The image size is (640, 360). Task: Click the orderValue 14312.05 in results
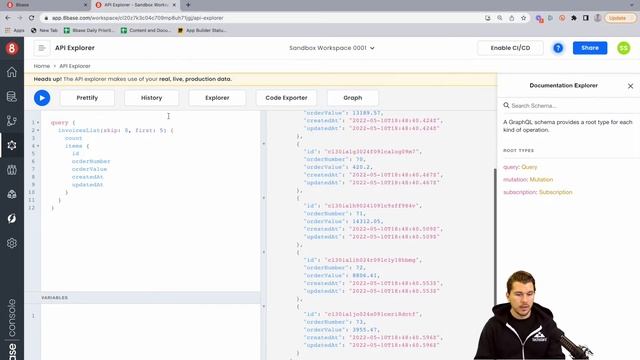tap(366, 221)
